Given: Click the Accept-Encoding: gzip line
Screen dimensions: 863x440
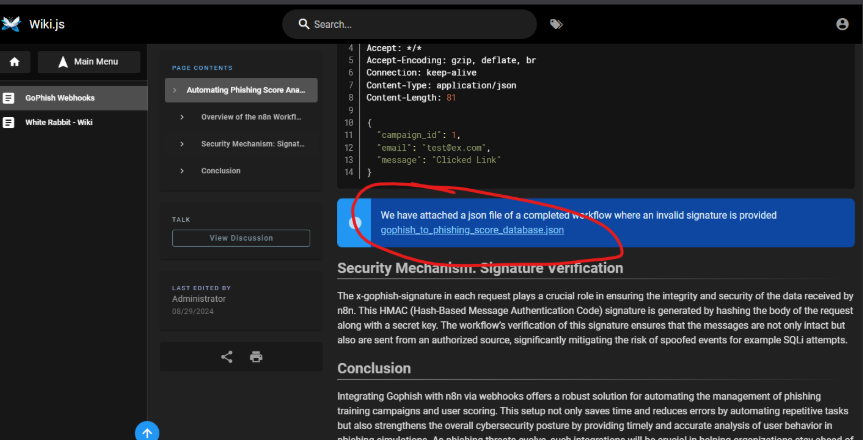Looking at the screenshot, I should tap(451, 61).
